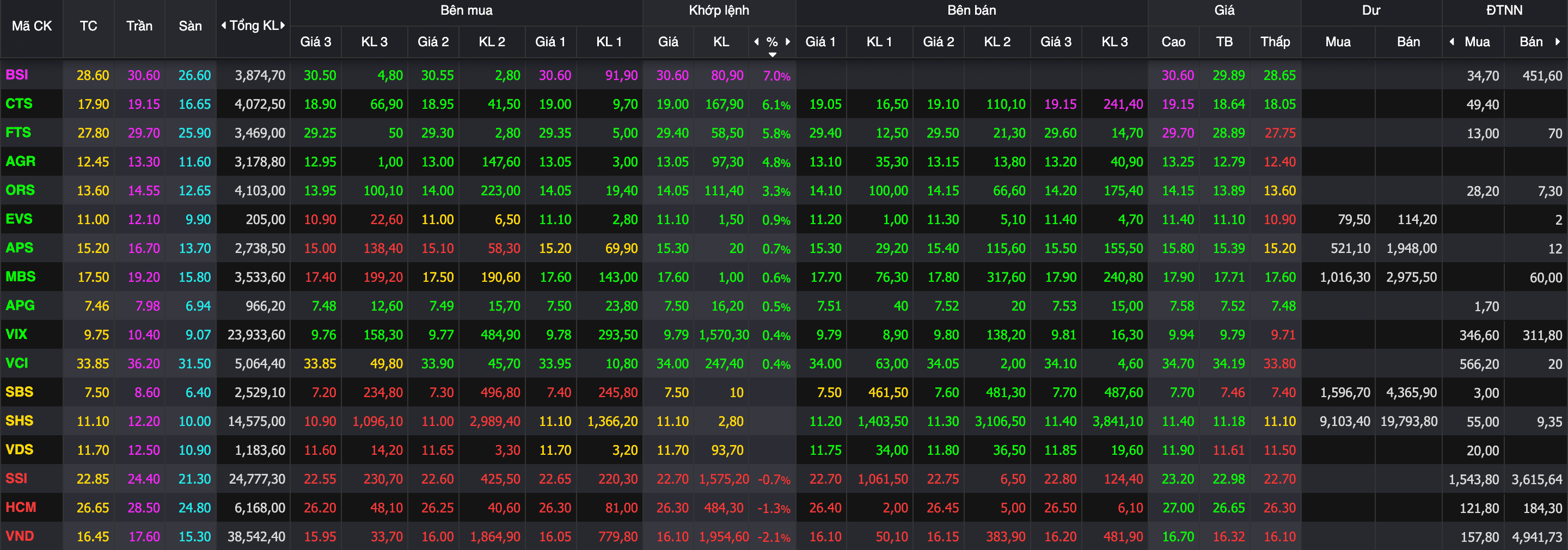This screenshot has height=550, width=1568.
Task: Click VND's ĐTNN Bán value 4,941,73
Action: 1537,537
